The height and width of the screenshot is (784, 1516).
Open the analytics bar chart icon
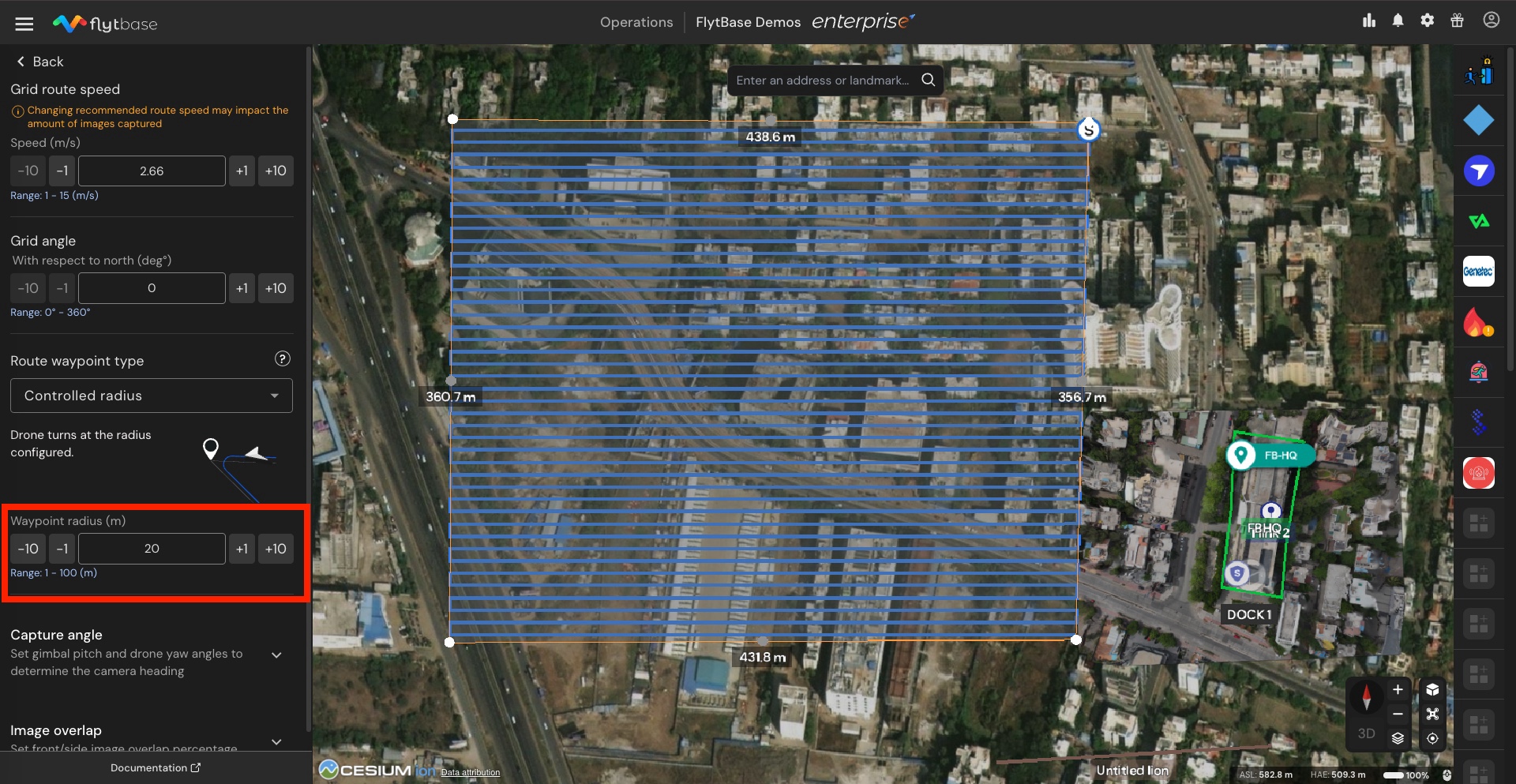tap(1368, 21)
